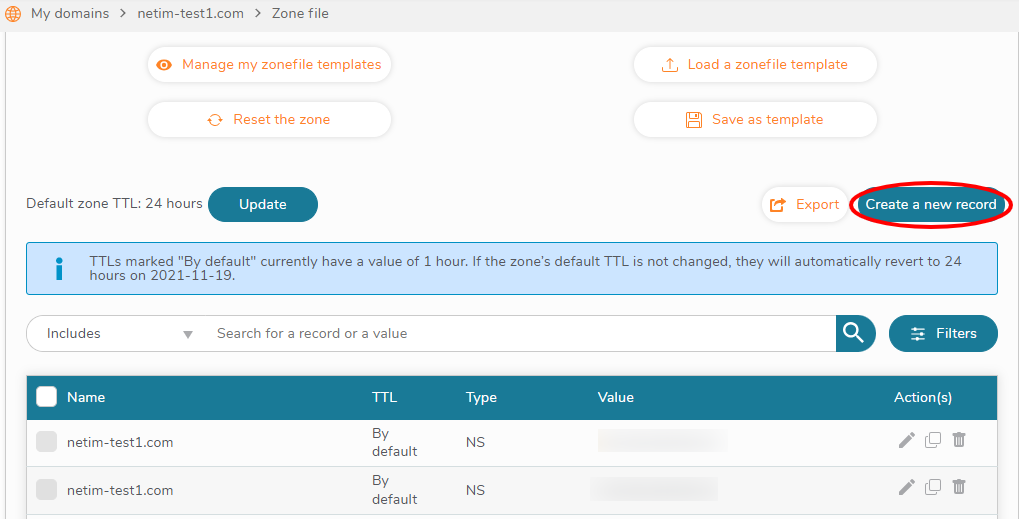
Task: Click Manage my zonefile templates
Action: (x=269, y=65)
